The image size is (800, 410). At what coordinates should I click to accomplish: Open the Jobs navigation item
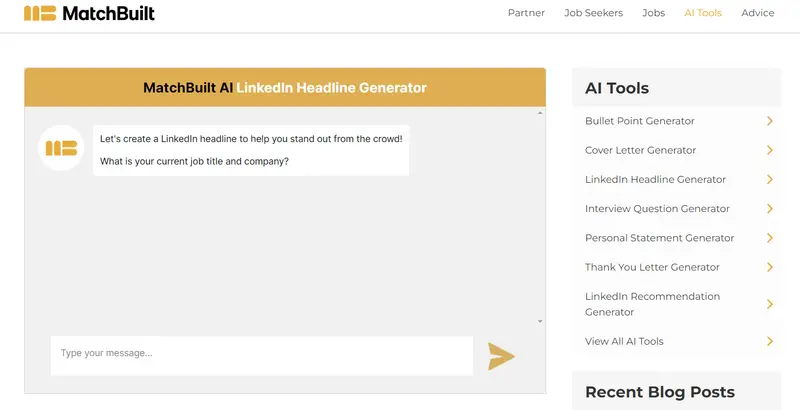point(653,14)
